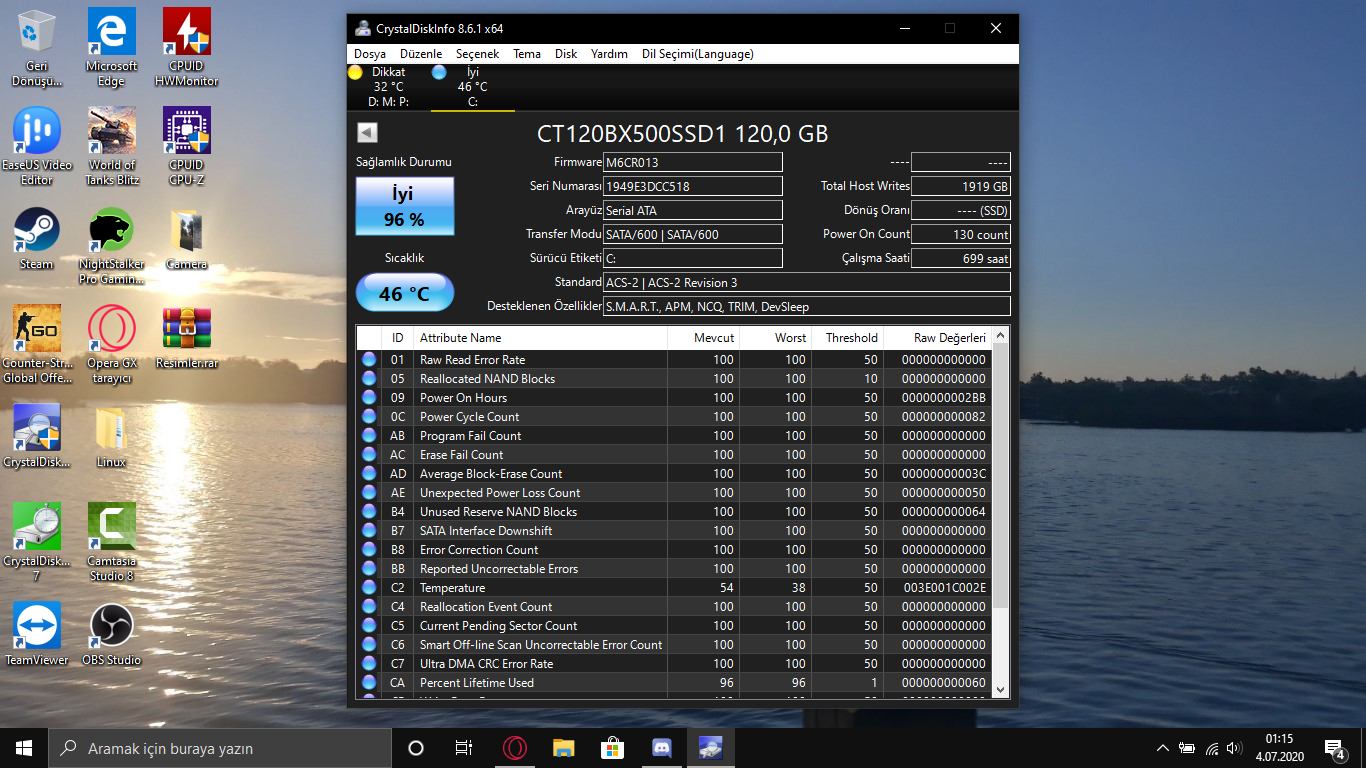The height and width of the screenshot is (768, 1366).
Task: Click the scroll down arrow in attribute list
Action: (x=1001, y=690)
